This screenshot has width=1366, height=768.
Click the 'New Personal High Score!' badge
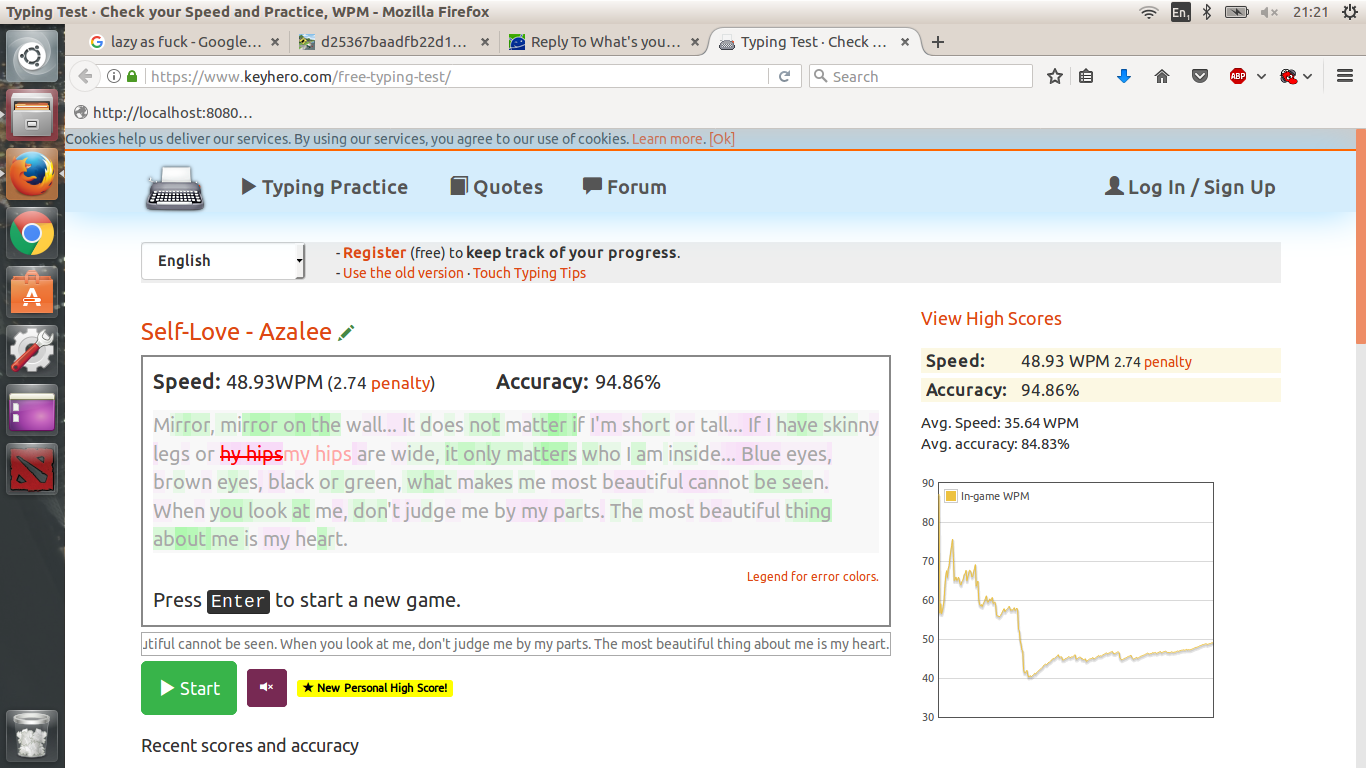[375, 688]
